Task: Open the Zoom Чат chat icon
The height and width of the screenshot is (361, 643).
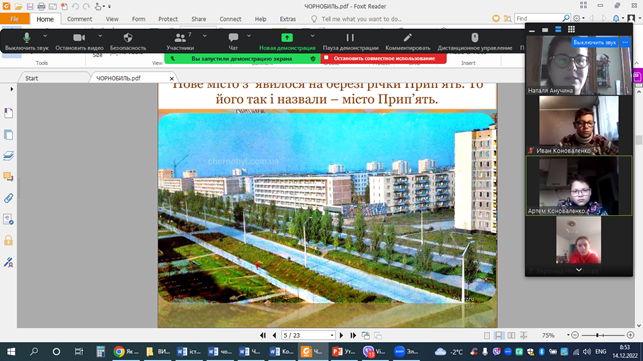Action: (x=233, y=41)
